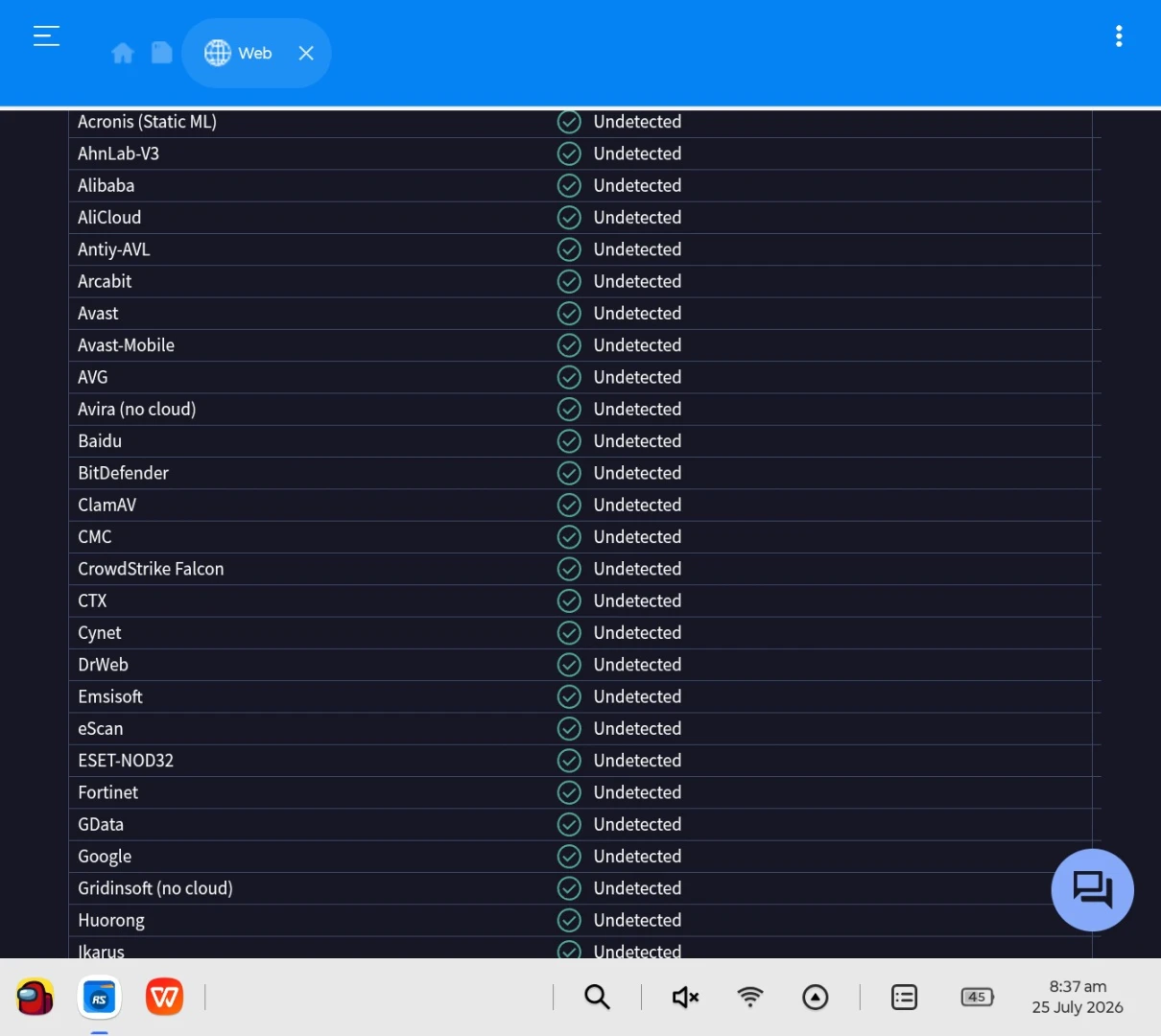Select the Huorong engine name
Screen dimensions: 1161x1036
110,921
